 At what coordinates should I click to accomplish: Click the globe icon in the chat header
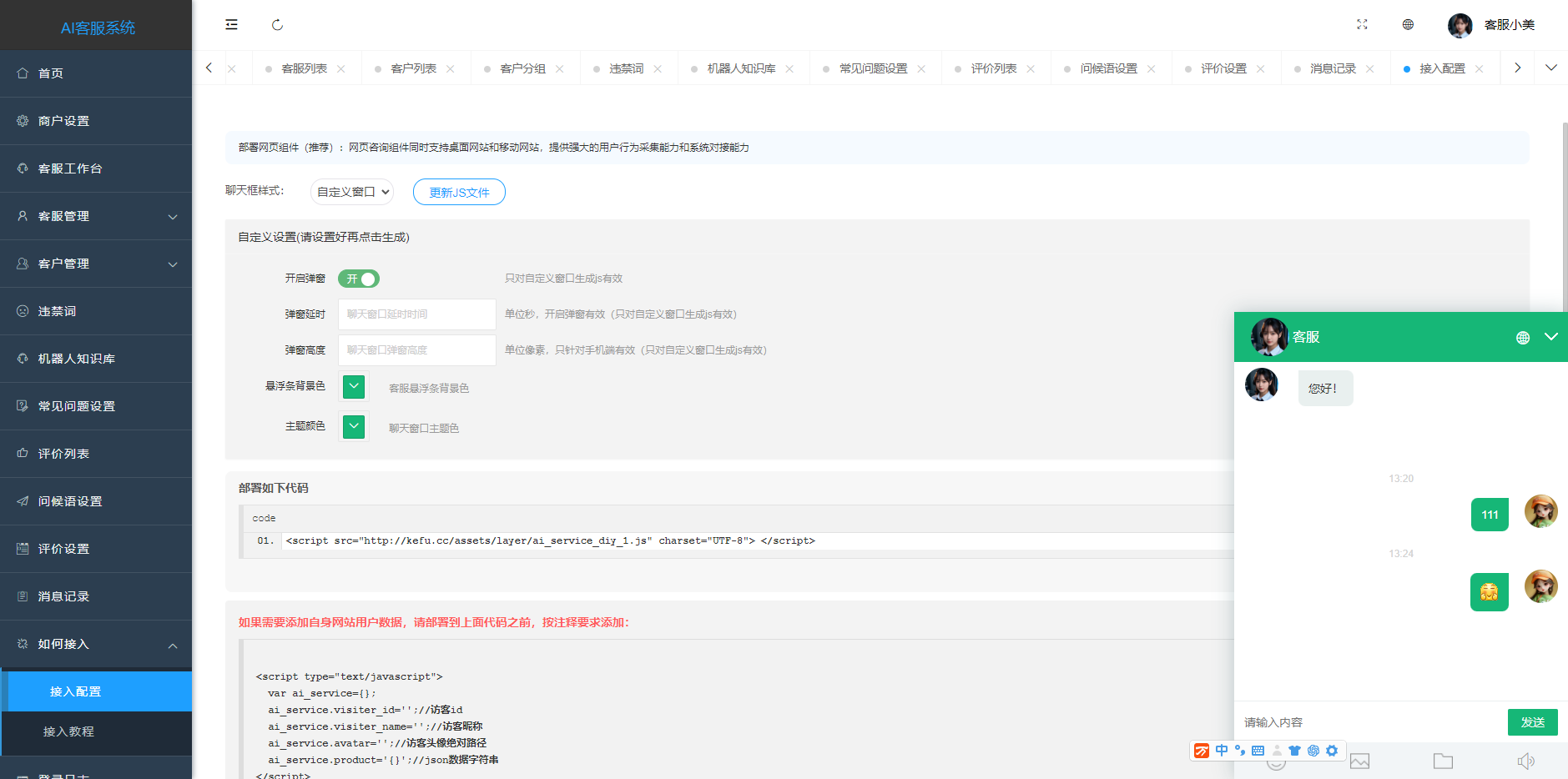coord(1523,338)
